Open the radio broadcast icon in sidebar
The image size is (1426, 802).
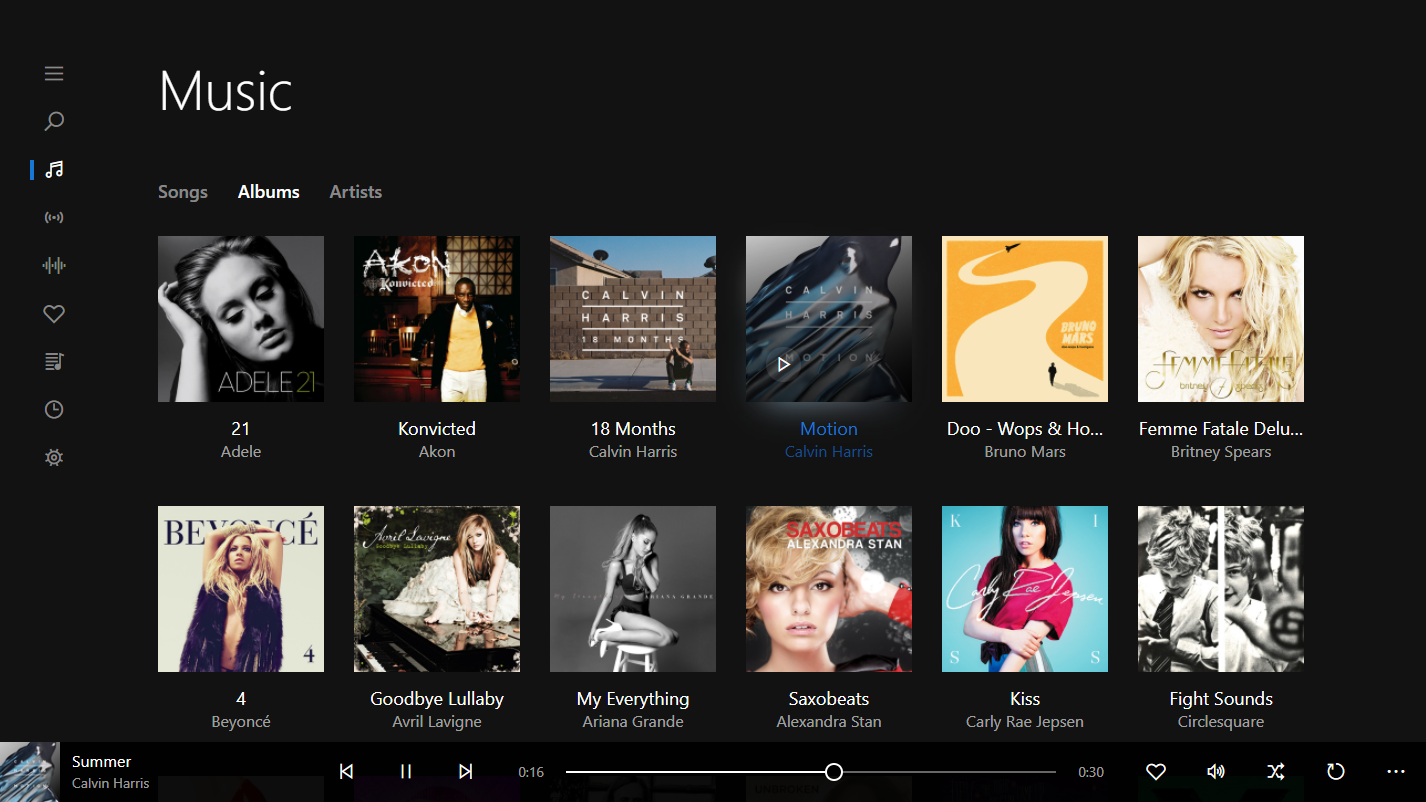click(54, 217)
